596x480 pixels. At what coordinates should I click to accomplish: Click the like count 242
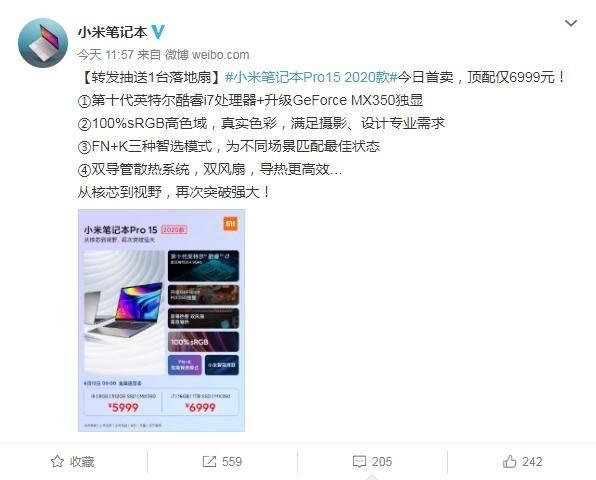532,462
